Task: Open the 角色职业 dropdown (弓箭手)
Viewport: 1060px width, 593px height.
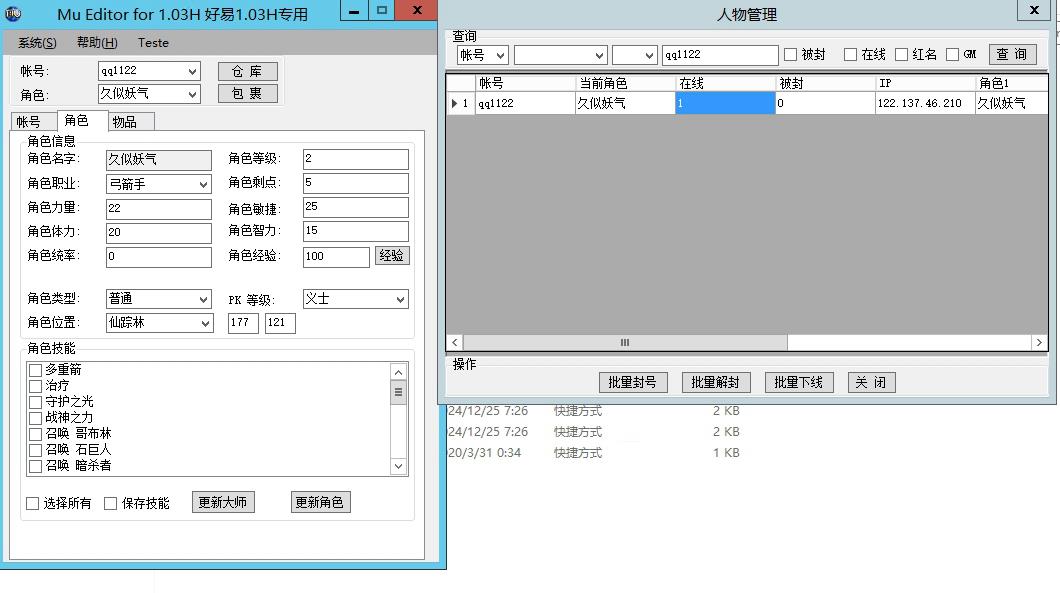Action: click(203, 184)
